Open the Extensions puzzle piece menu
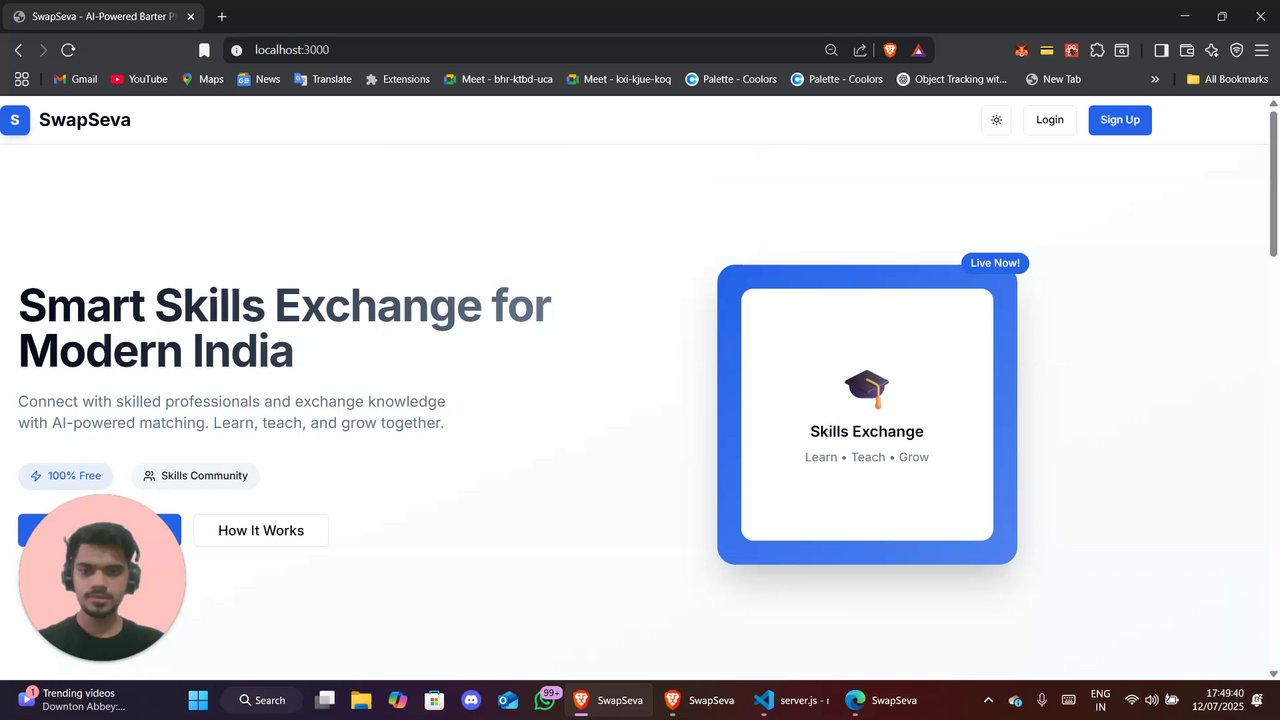Image resolution: width=1280 pixels, height=720 pixels. click(x=1097, y=50)
